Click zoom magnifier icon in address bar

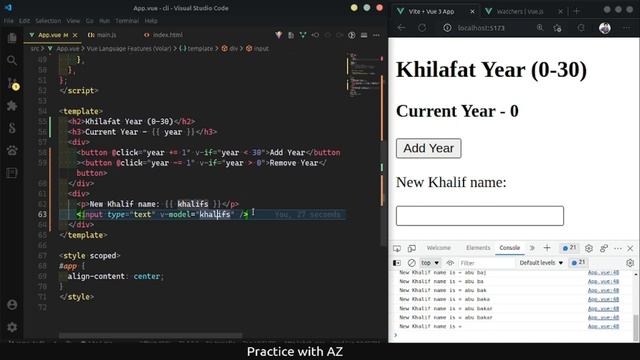click(x=540, y=28)
